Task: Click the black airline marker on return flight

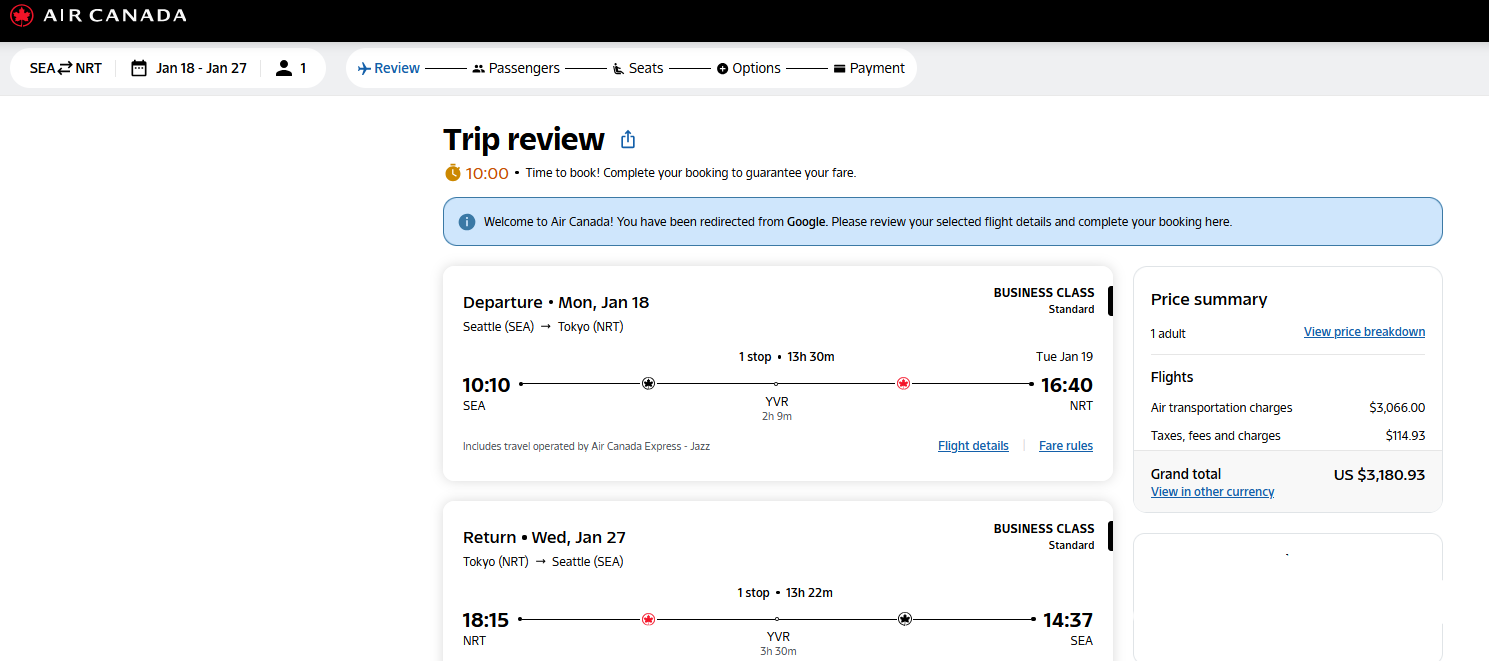Action: 905,619
